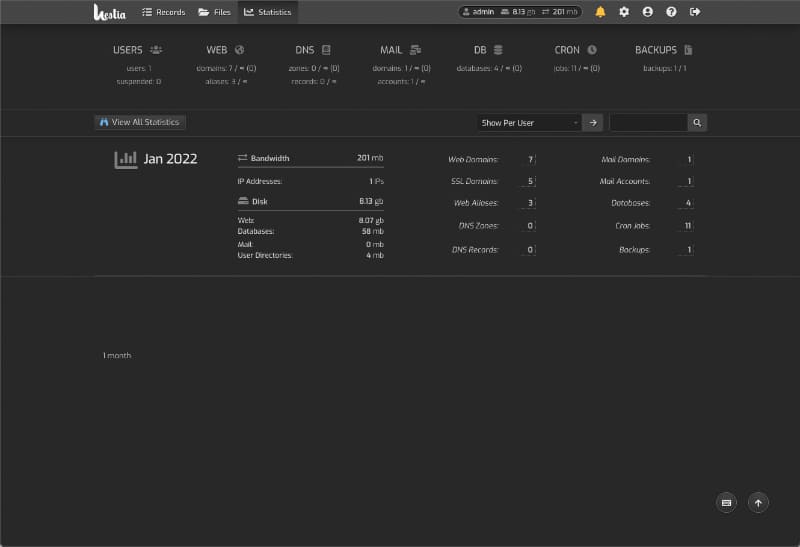The width and height of the screenshot is (800, 547).
Task: Click the Jan 2022 bar chart icon
Action: pyautogui.click(x=126, y=160)
